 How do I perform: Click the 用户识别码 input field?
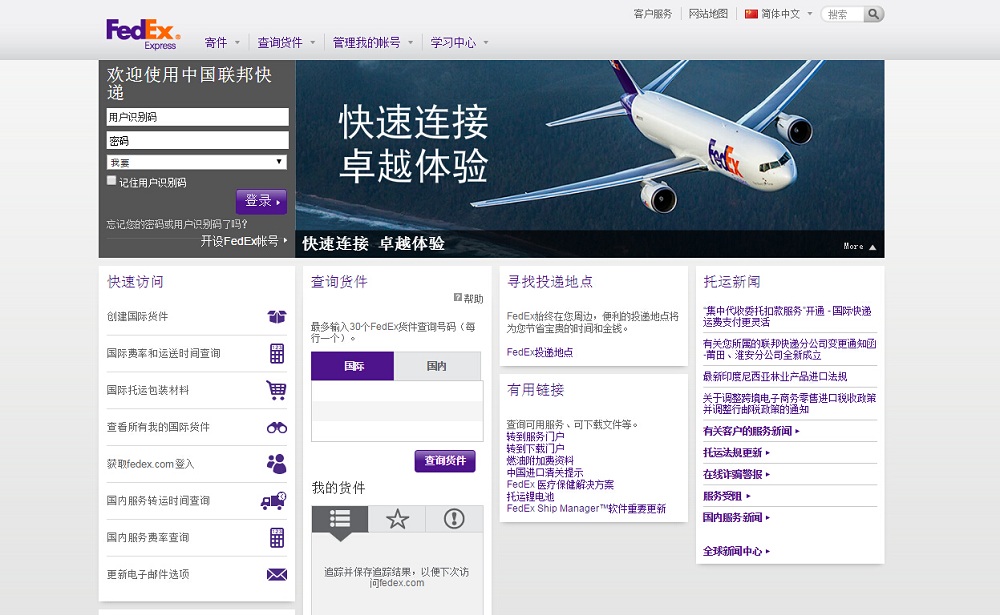tap(197, 117)
